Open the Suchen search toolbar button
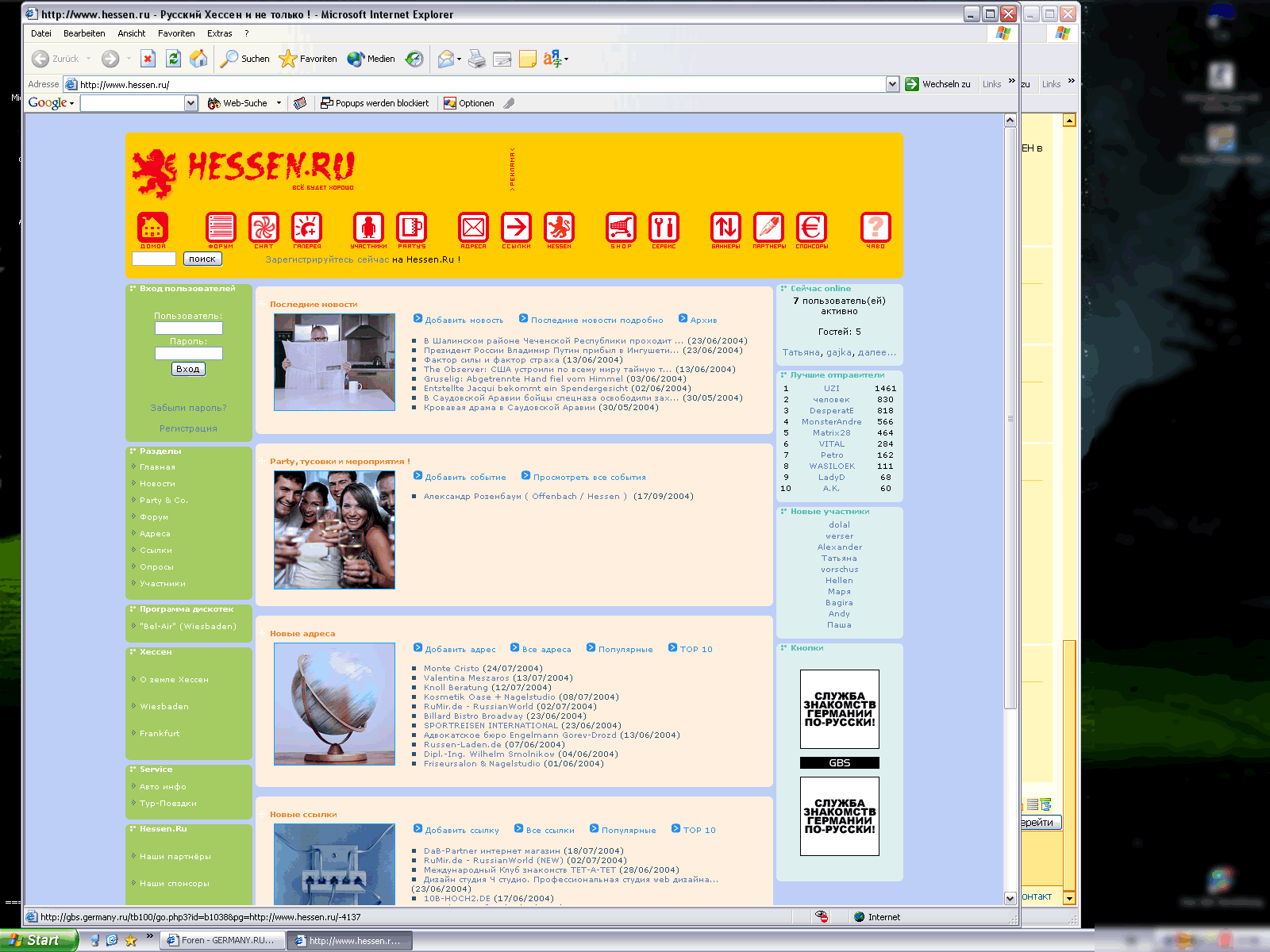The height and width of the screenshot is (952, 1270). (x=244, y=58)
